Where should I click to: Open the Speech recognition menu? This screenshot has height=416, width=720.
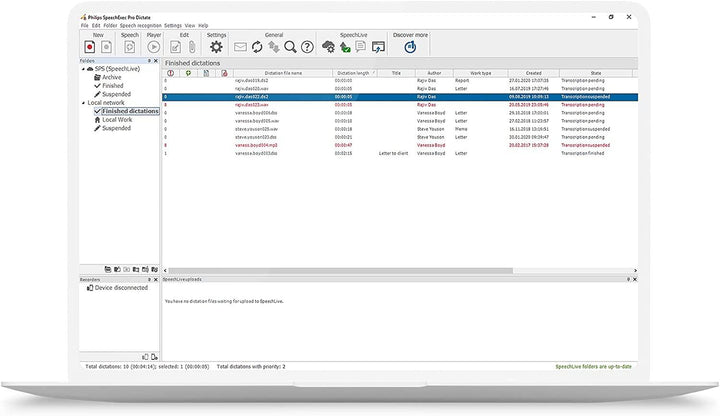[x=141, y=26]
